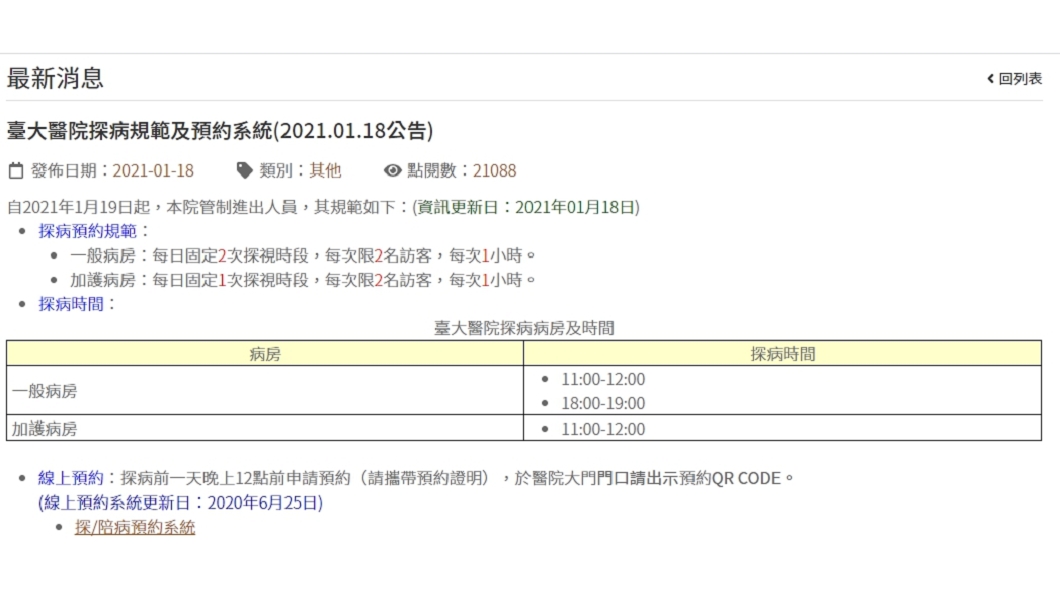The height and width of the screenshot is (596, 1060).
Task: Click 11:00-12:00 in the 一般病房 row
Action: pos(603,379)
